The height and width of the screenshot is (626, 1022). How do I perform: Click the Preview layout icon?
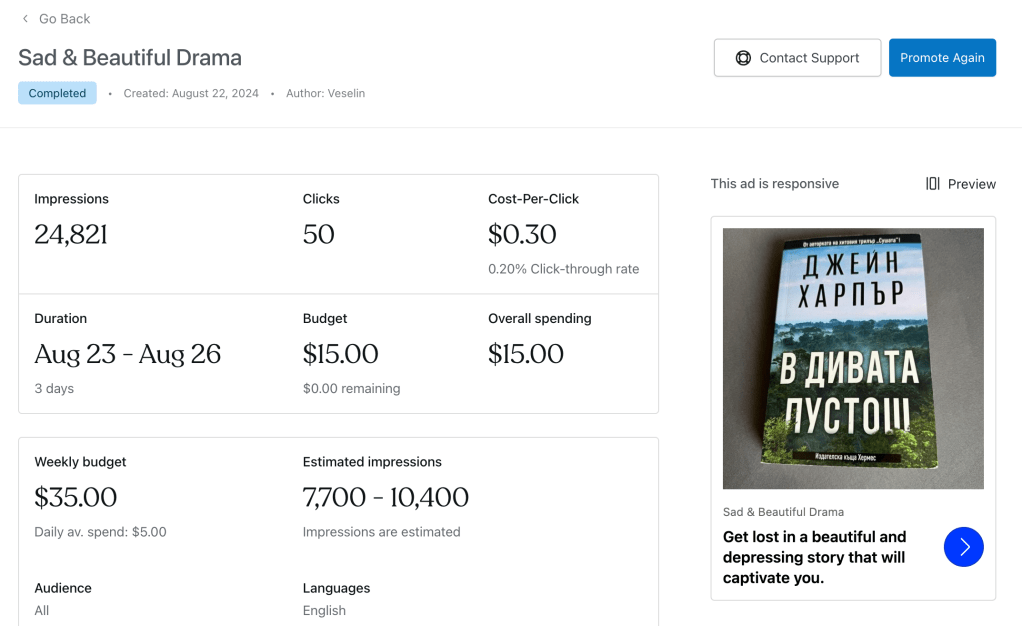coord(932,184)
